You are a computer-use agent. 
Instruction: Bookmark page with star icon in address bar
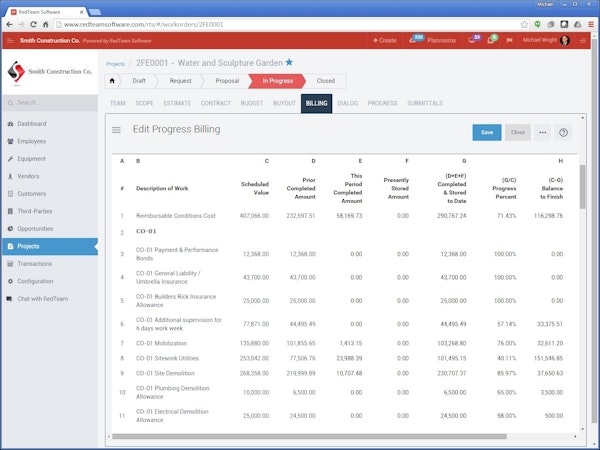524,24
